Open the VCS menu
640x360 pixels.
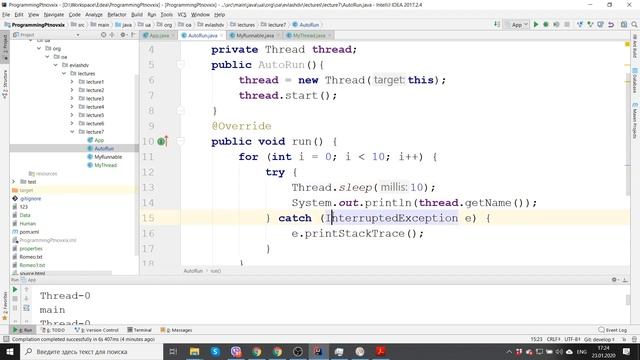tap(182, 15)
